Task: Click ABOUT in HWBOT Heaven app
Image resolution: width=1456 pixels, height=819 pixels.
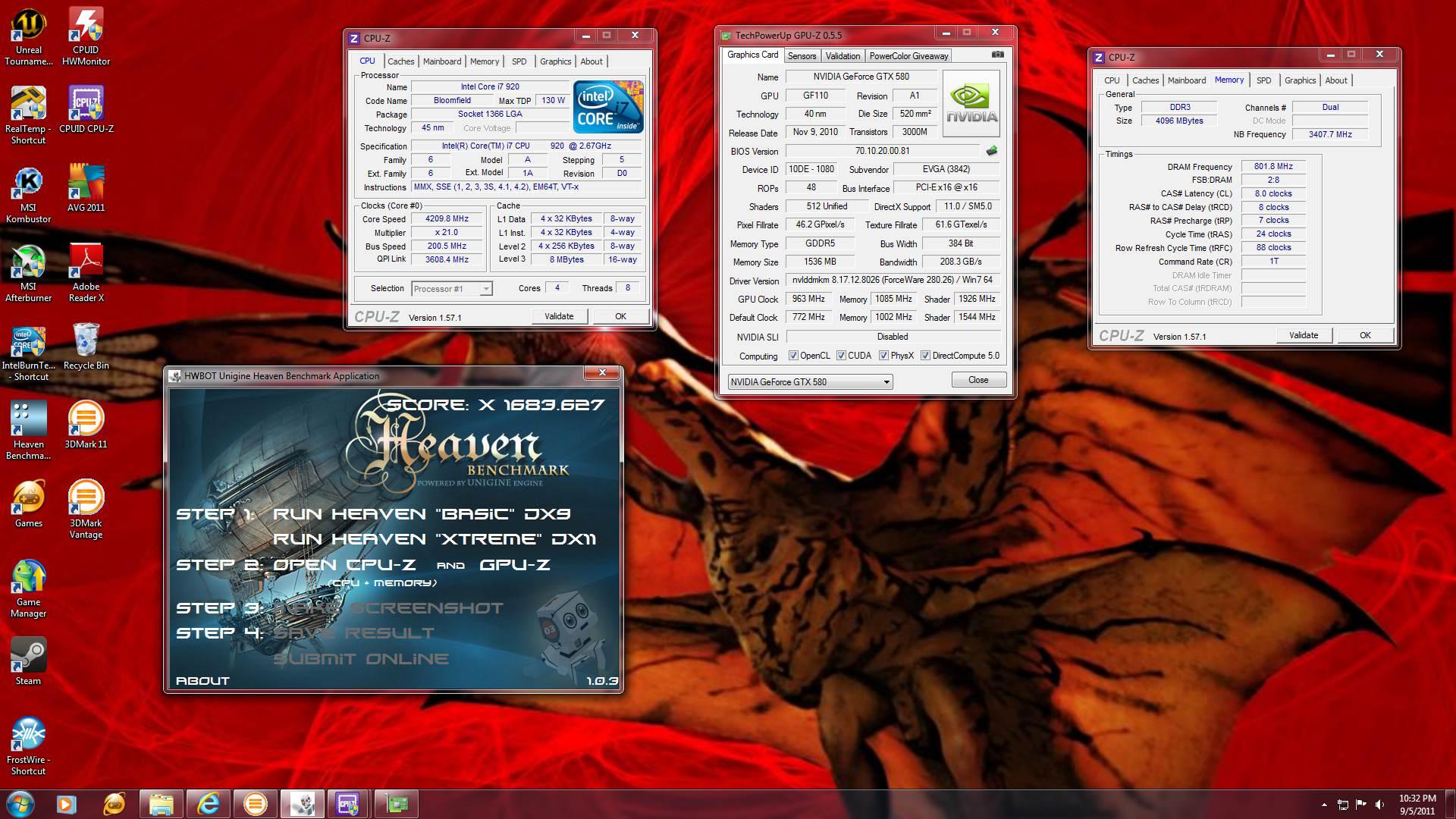Action: click(202, 681)
